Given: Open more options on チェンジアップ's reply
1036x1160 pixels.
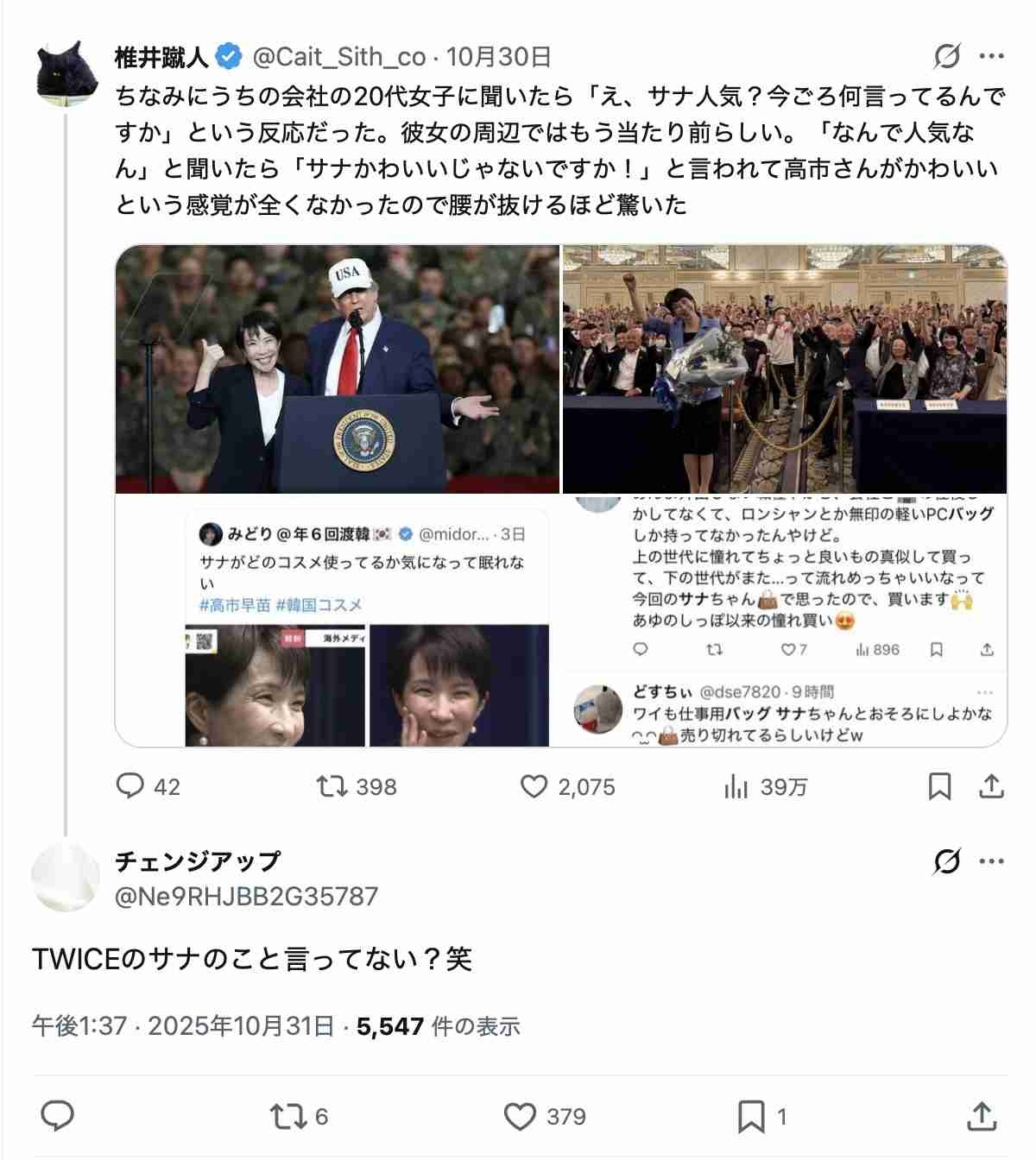Looking at the screenshot, I should pos(991,861).
